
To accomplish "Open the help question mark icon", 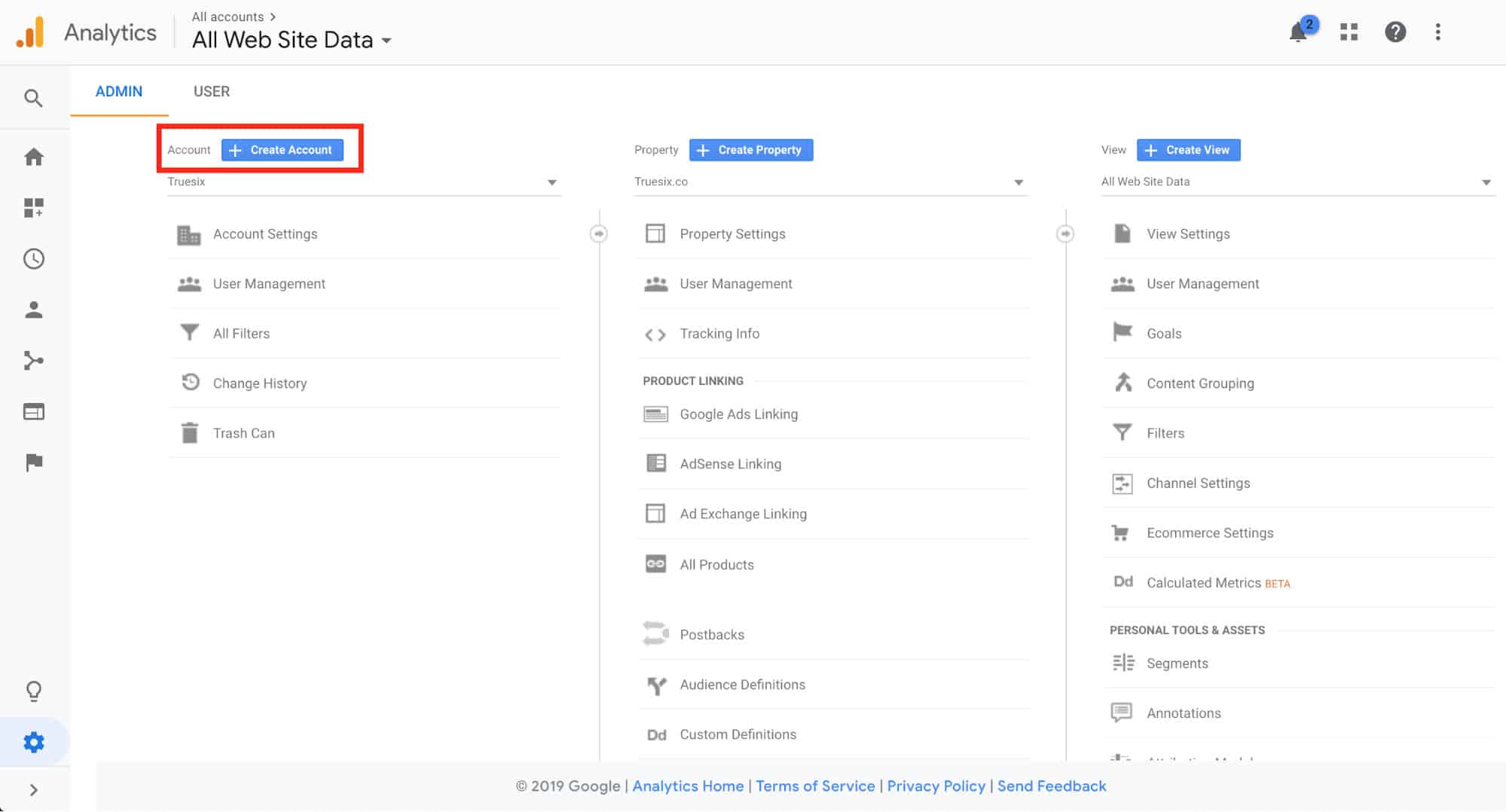I will click(1395, 32).
